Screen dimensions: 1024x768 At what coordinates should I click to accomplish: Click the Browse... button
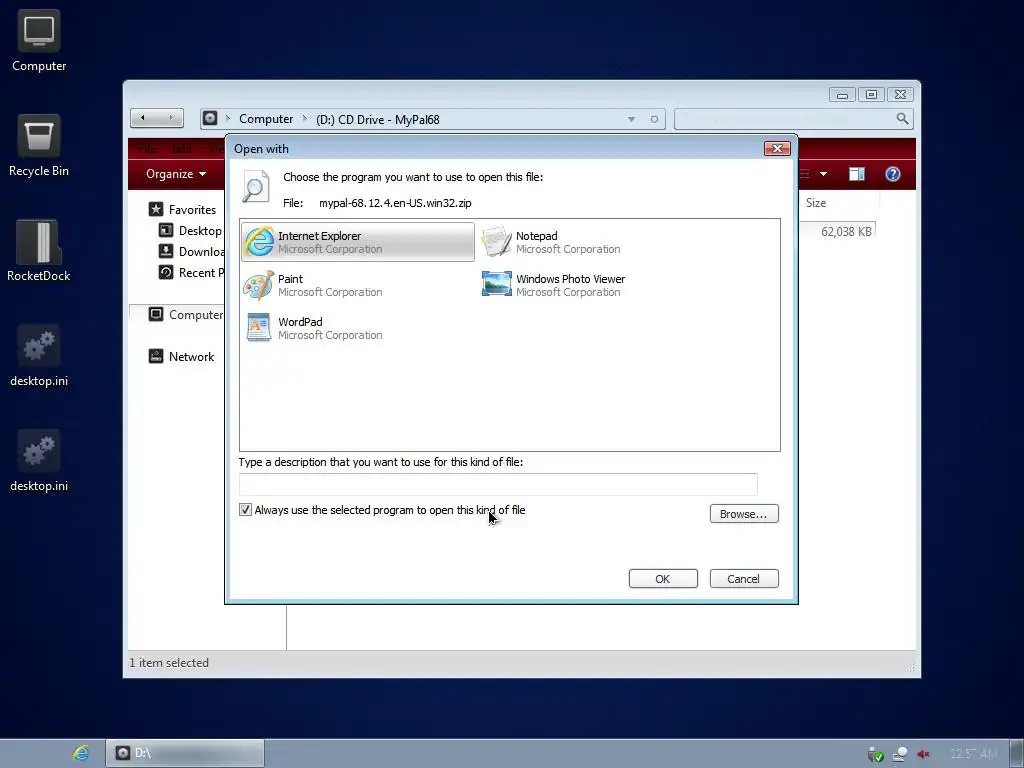744,514
